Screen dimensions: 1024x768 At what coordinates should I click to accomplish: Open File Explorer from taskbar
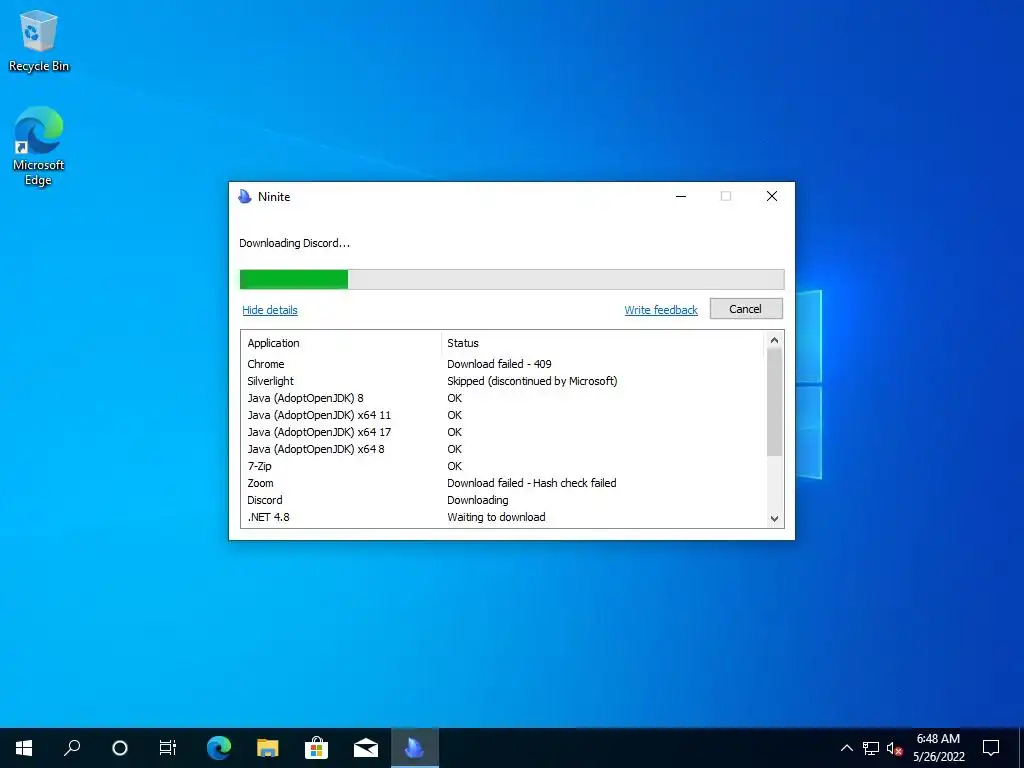268,748
